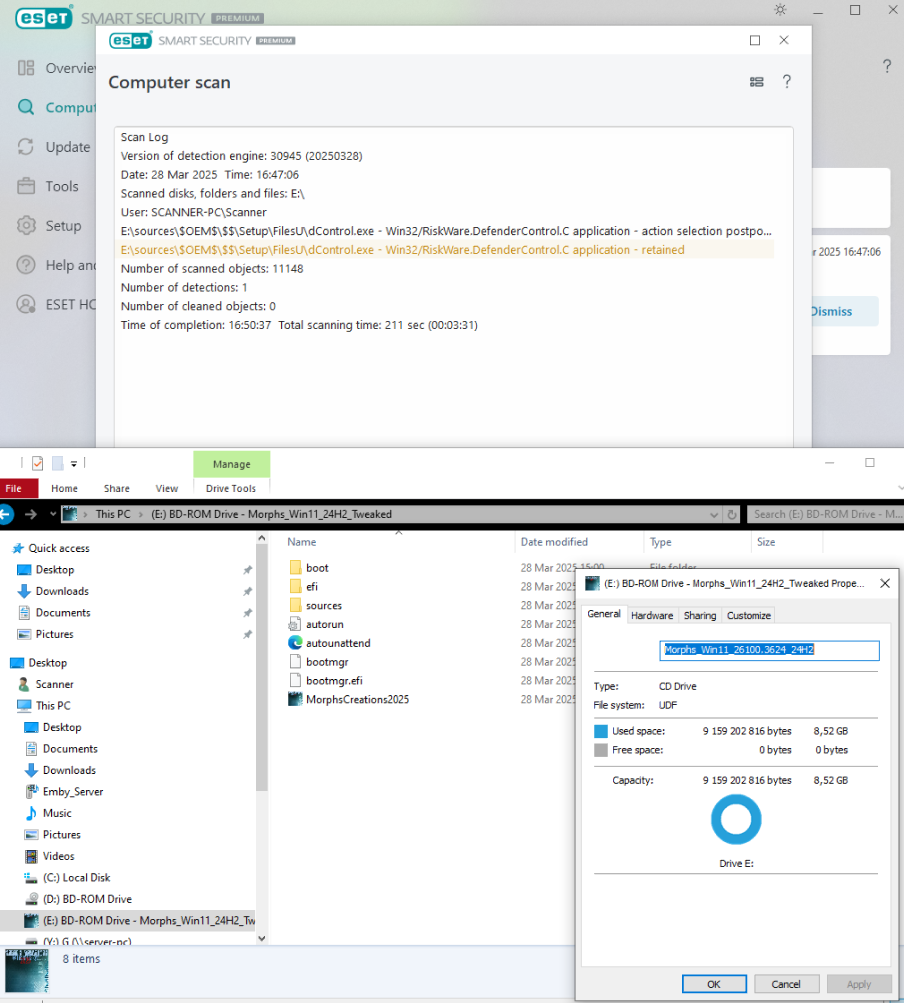The image size is (904, 1003).
Task: Click the navigation pane scrollbar thumb
Action: point(262,668)
